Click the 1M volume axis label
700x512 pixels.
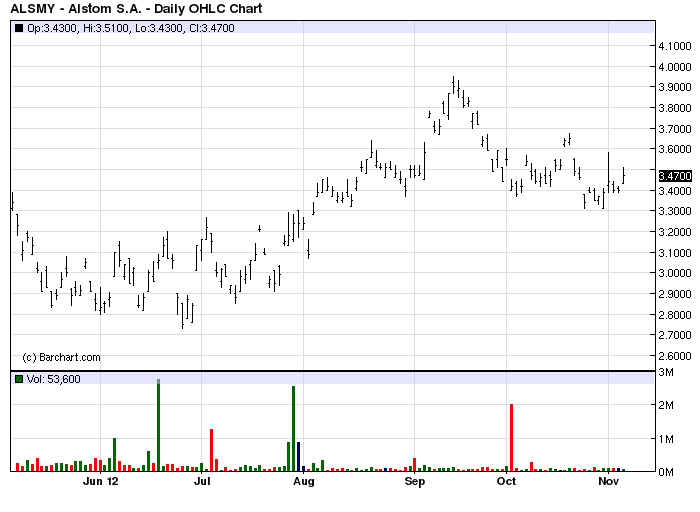click(x=666, y=439)
